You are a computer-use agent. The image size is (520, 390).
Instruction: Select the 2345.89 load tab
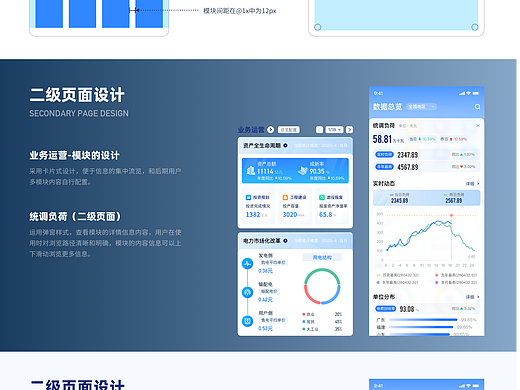pos(400,198)
